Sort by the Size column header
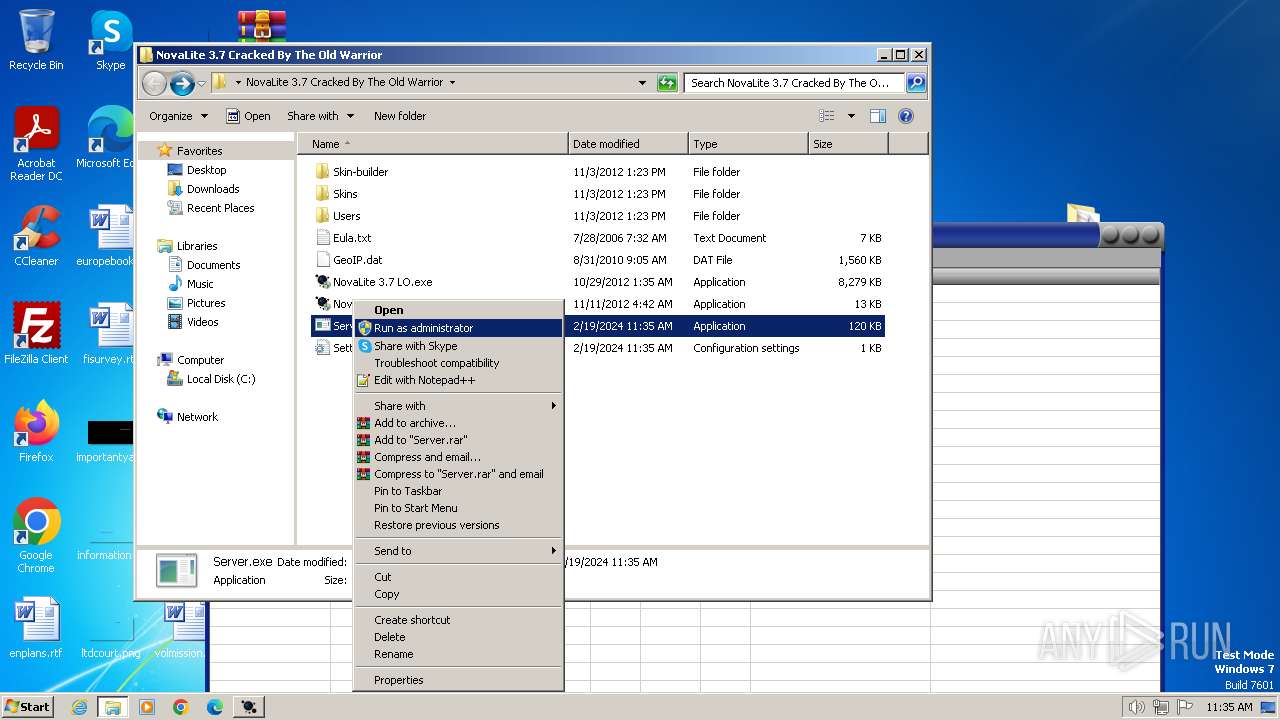 pyautogui.click(x=848, y=144)
